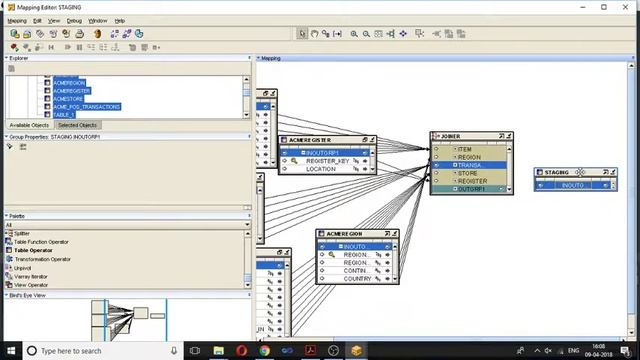Viewport: 640px width, 360px height.
Task: Open the Debug menu
Action: 74,20
